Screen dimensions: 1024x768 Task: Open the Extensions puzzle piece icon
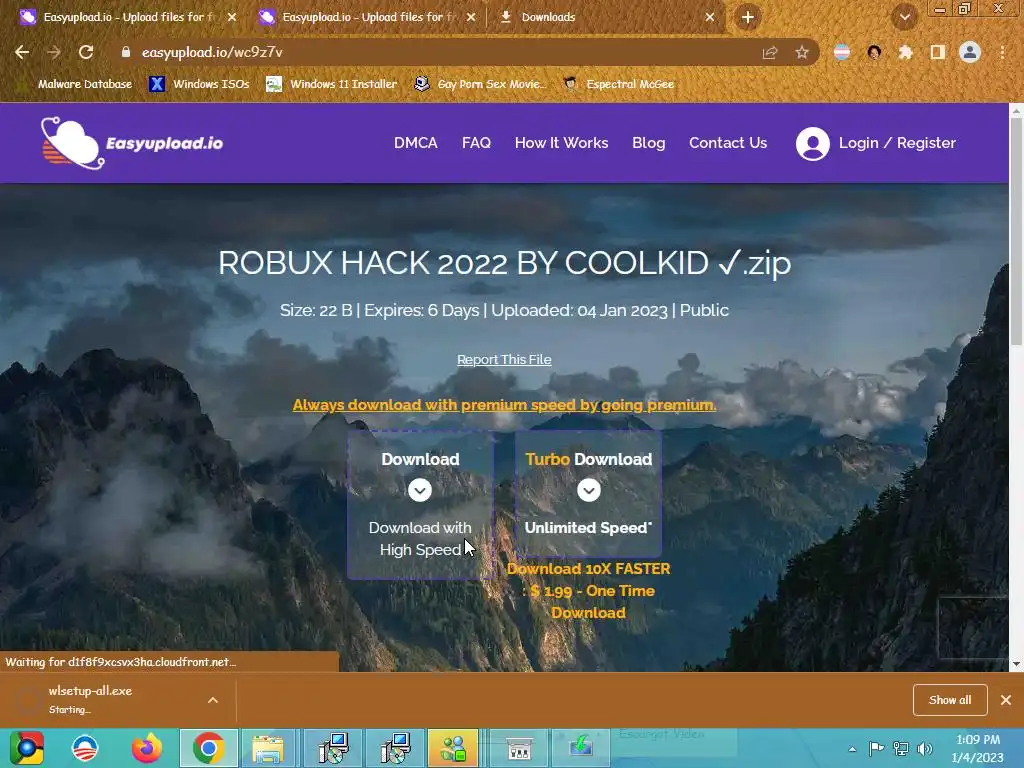tap(905, 52)
